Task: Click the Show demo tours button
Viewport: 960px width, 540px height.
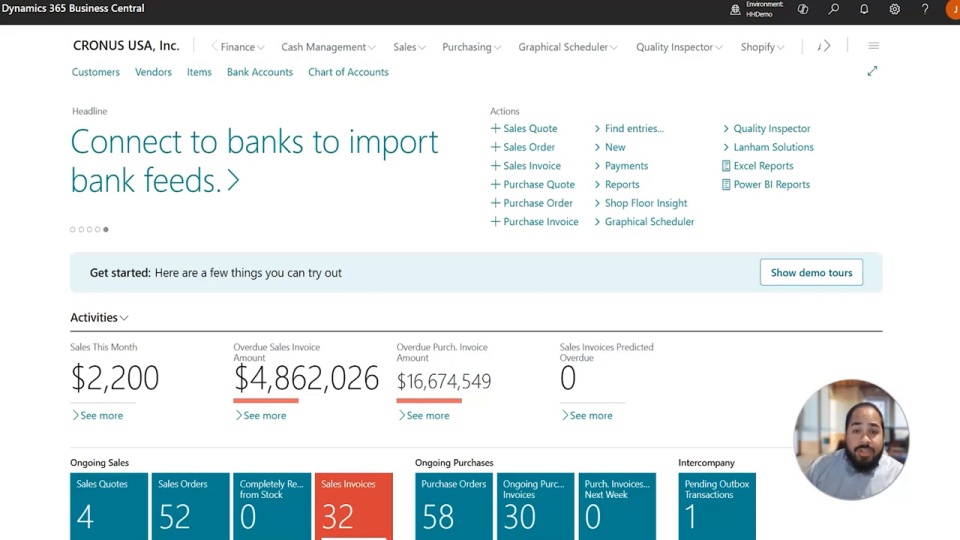Action: pyautogui.click(x=811, y=272)
